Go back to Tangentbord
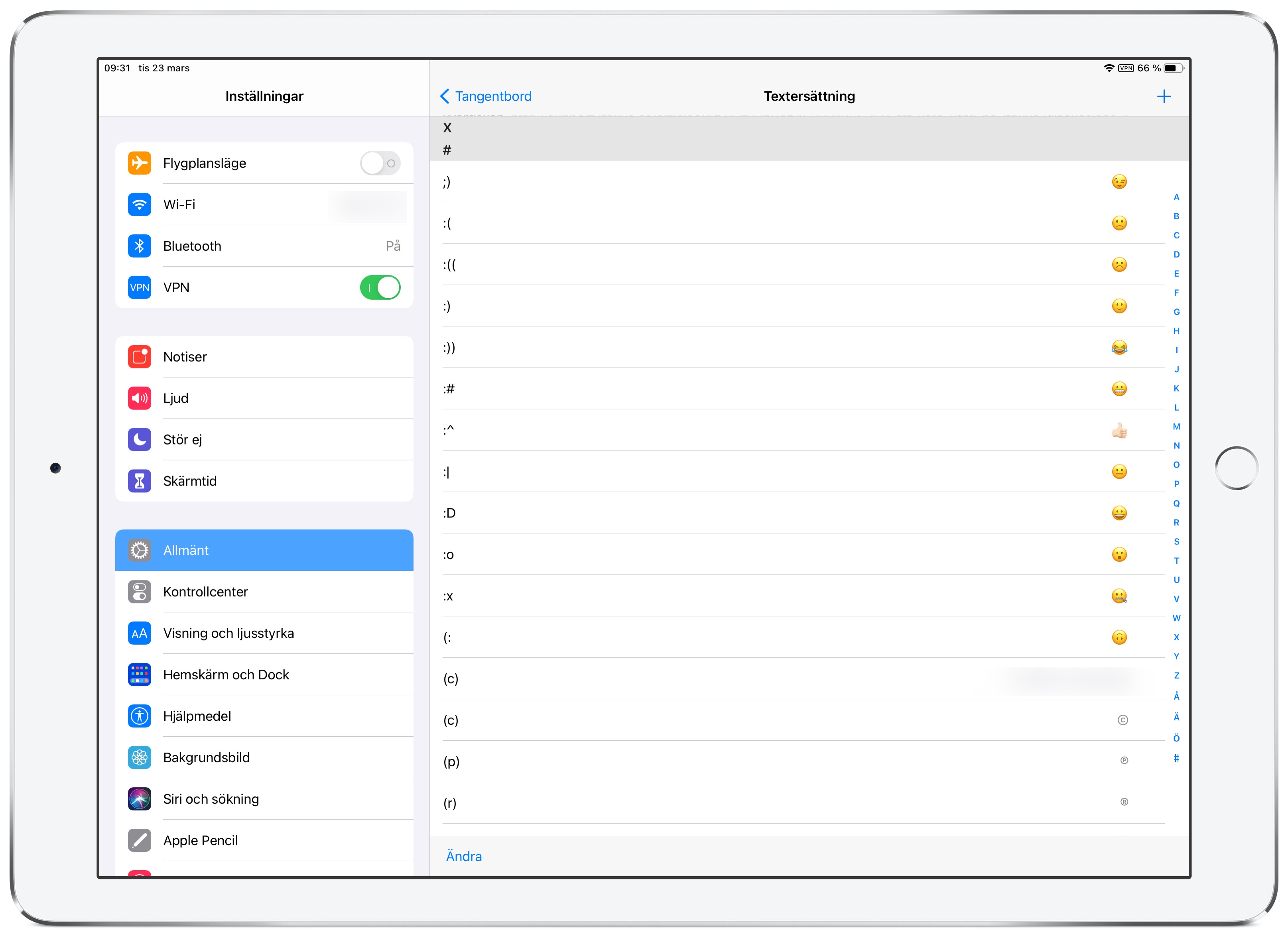Screen dimensions: 1288x936 coord(486,96)
